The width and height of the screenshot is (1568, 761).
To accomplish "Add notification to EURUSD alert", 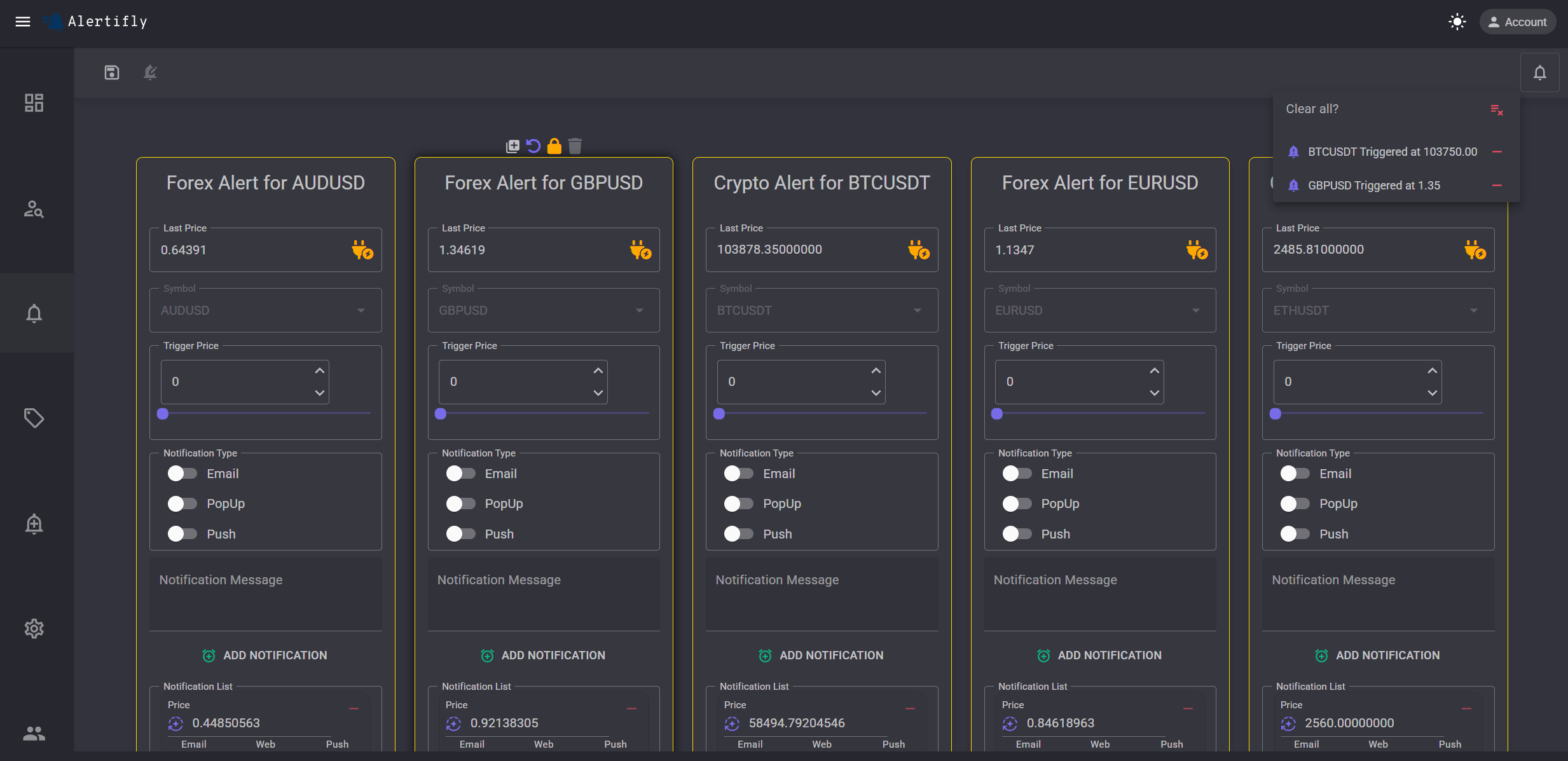I will 1100,655.
